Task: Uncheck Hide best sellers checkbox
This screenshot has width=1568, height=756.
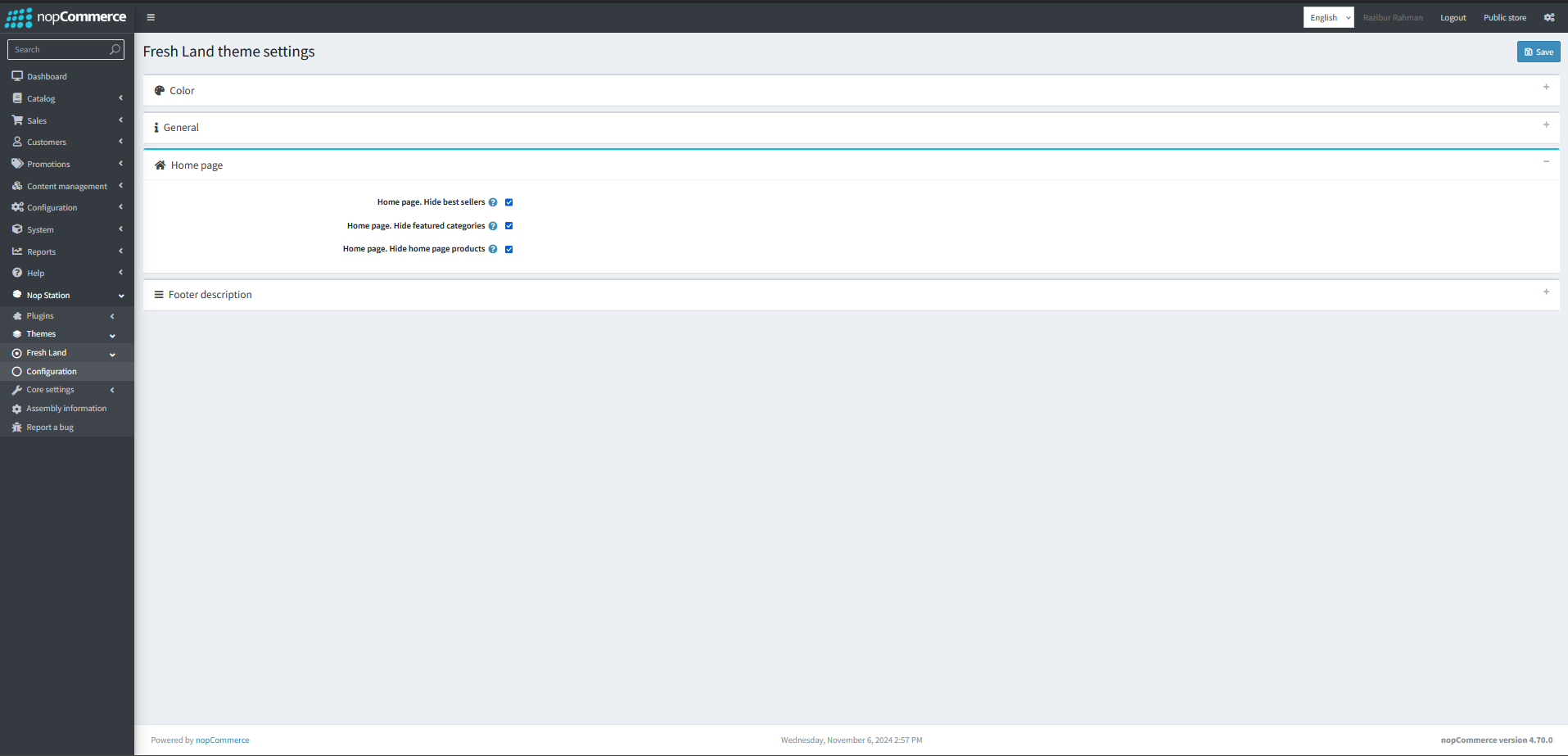Action: point(508,202)
